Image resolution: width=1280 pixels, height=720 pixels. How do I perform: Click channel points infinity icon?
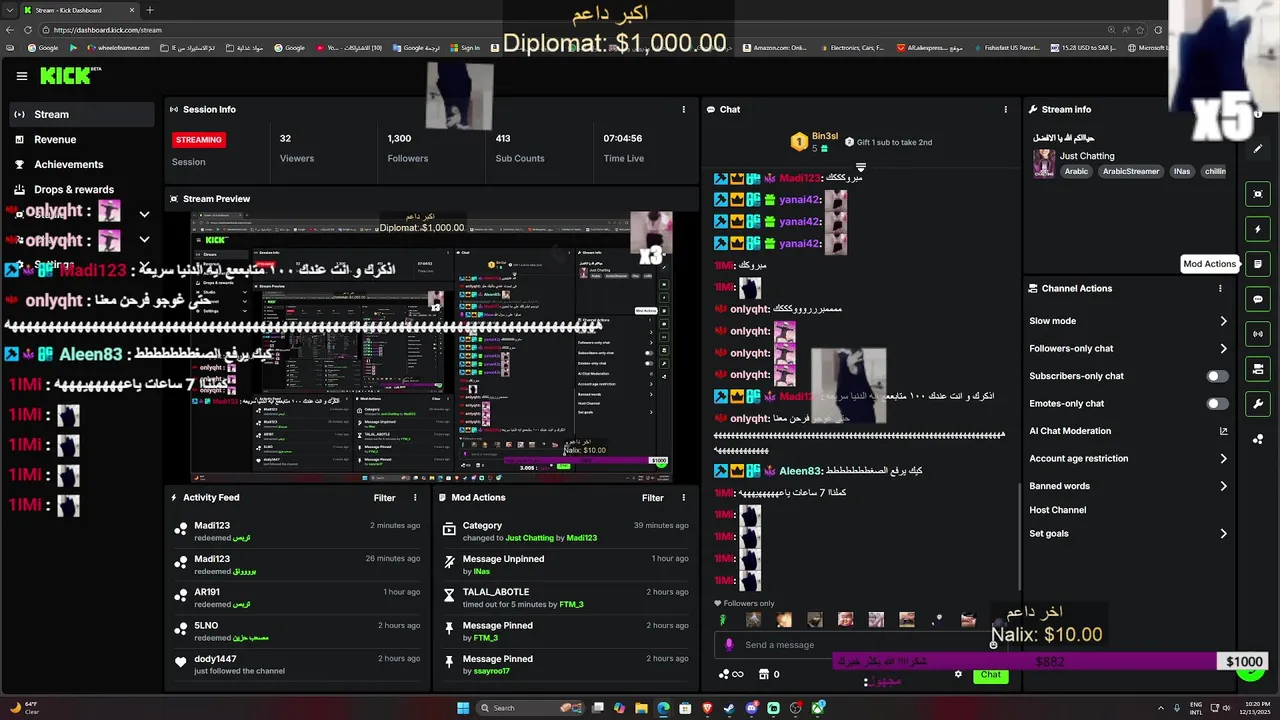[732, 674]
